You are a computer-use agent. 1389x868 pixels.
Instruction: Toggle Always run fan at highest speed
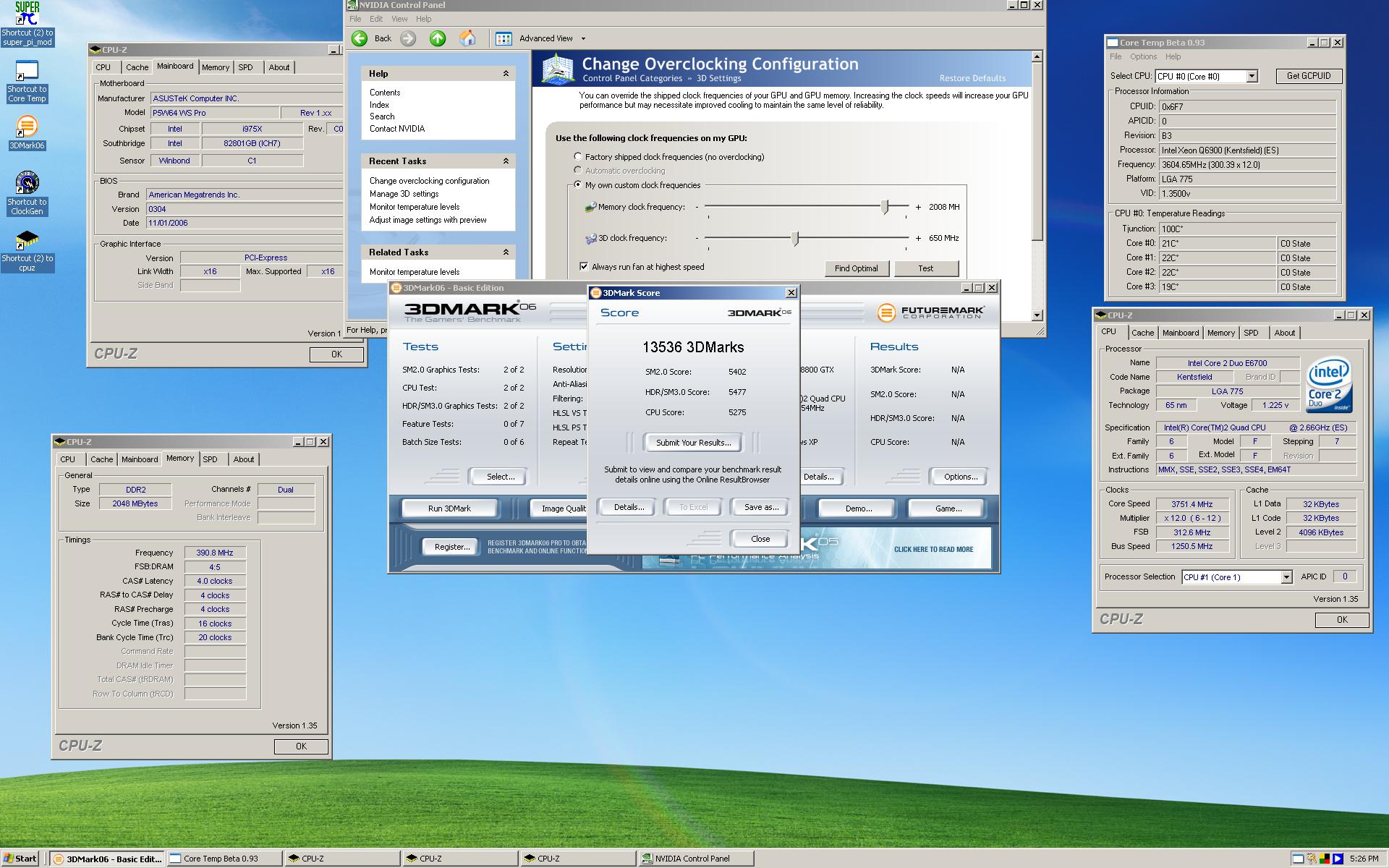584,266
